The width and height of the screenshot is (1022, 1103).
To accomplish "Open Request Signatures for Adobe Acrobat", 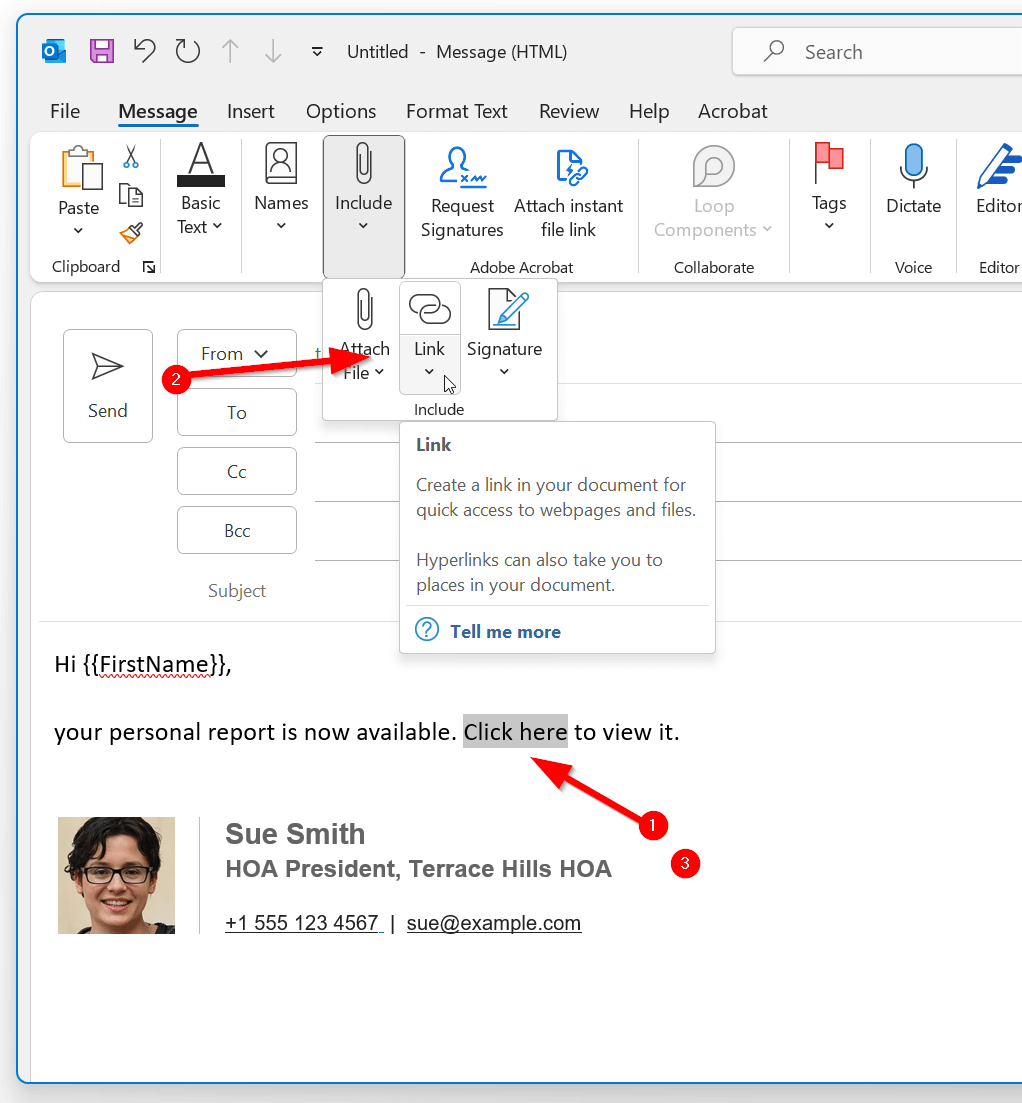I will [x=461, y=190].
